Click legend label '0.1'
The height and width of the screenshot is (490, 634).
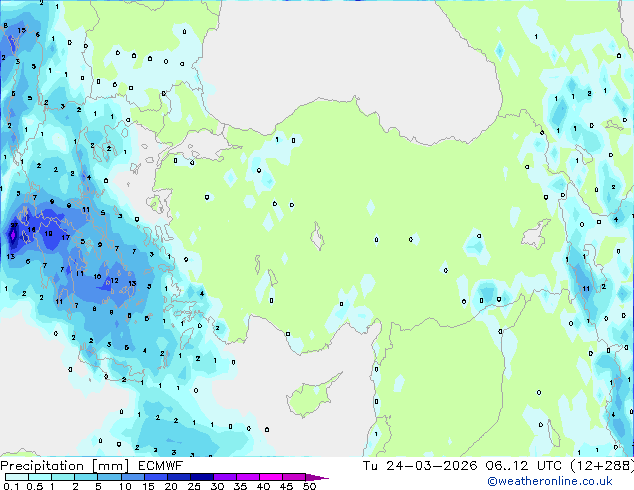(11, 486)
